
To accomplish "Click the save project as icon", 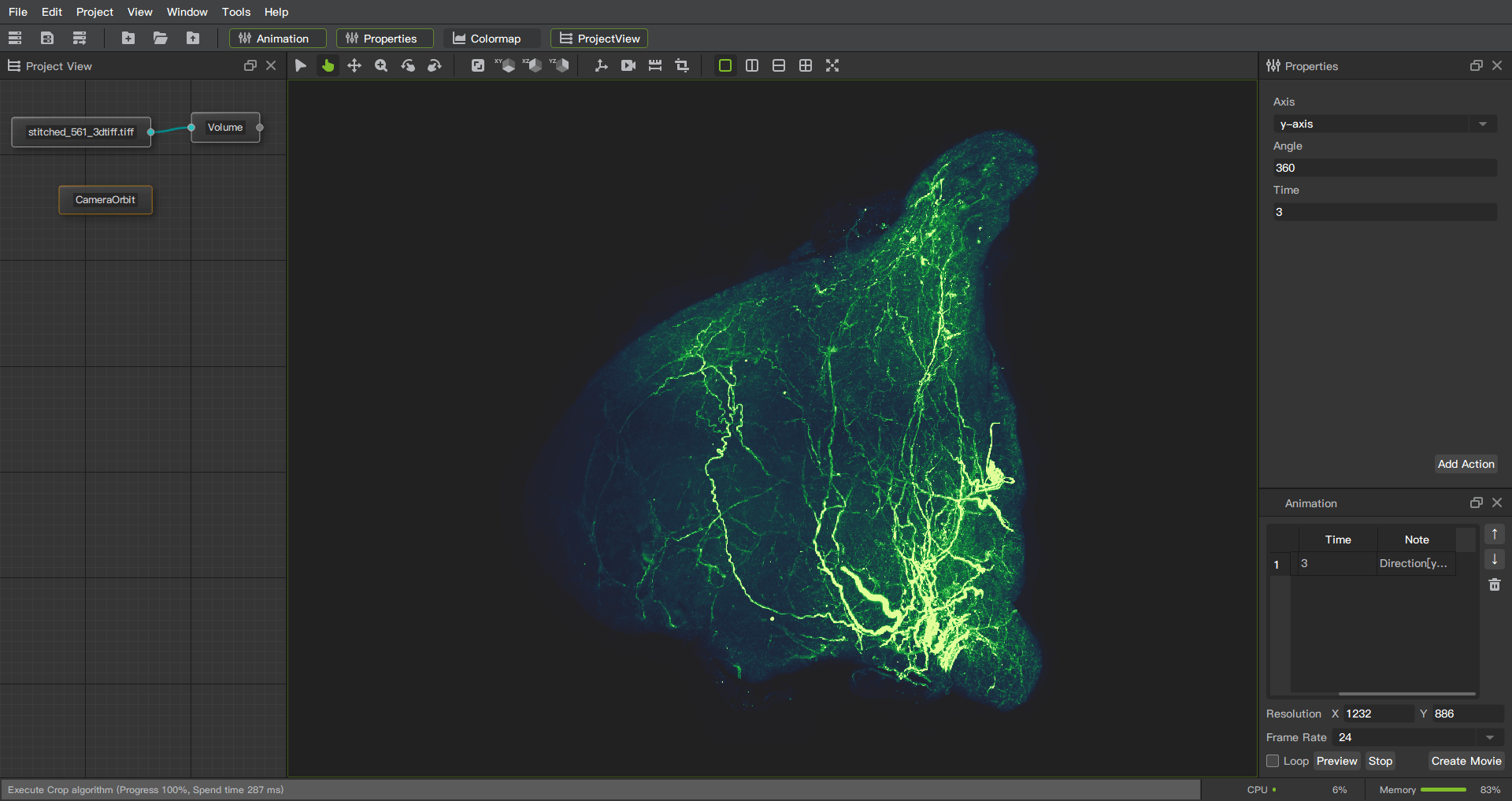I will point(80,38).
